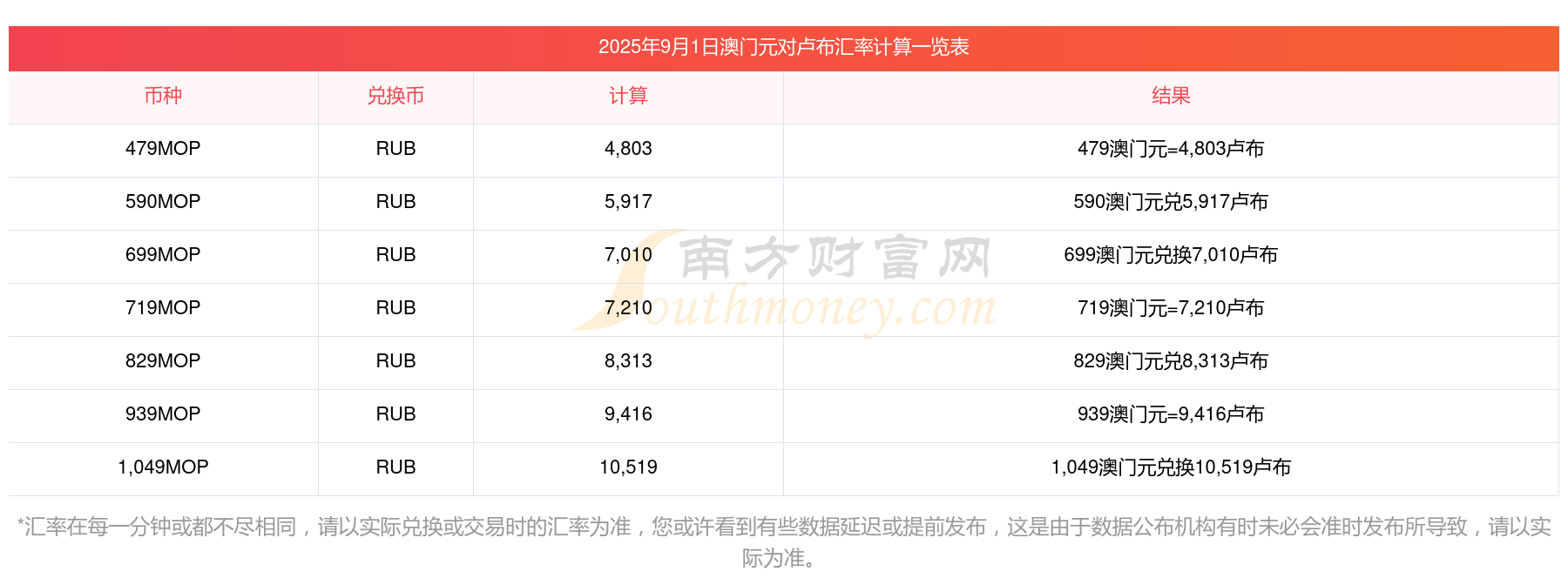
Task: Click the calculated value 10,519
Action: (x=628, y=467)
